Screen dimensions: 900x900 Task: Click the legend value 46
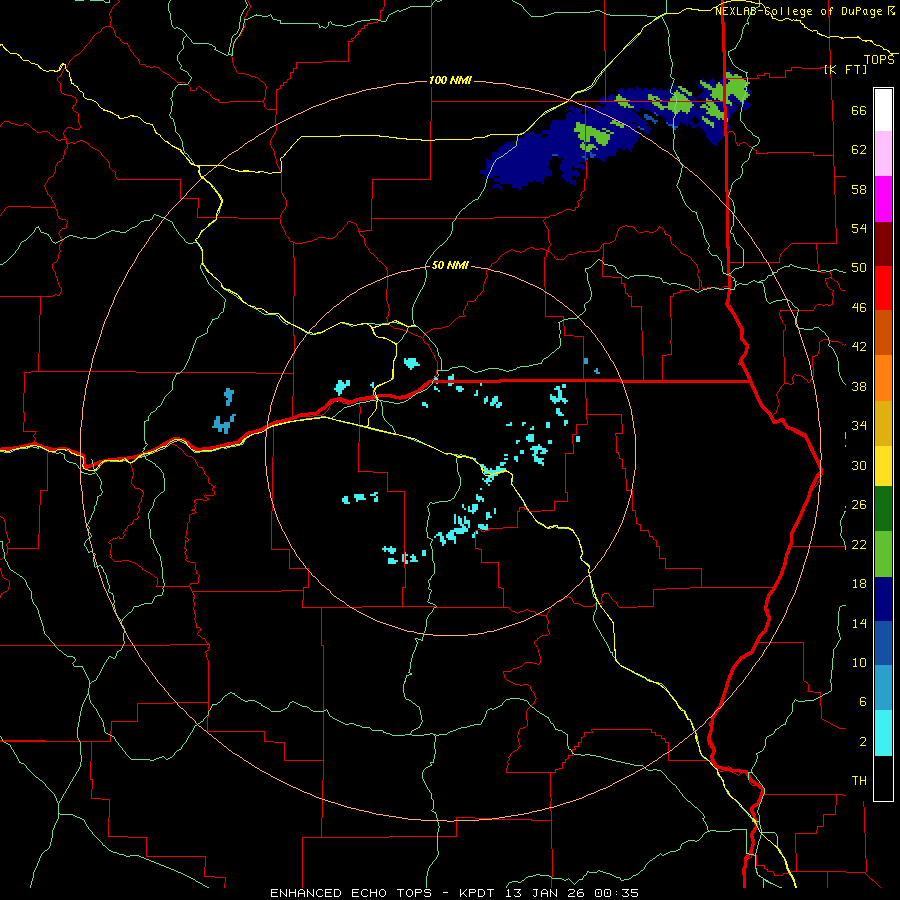tap(859, 308)
